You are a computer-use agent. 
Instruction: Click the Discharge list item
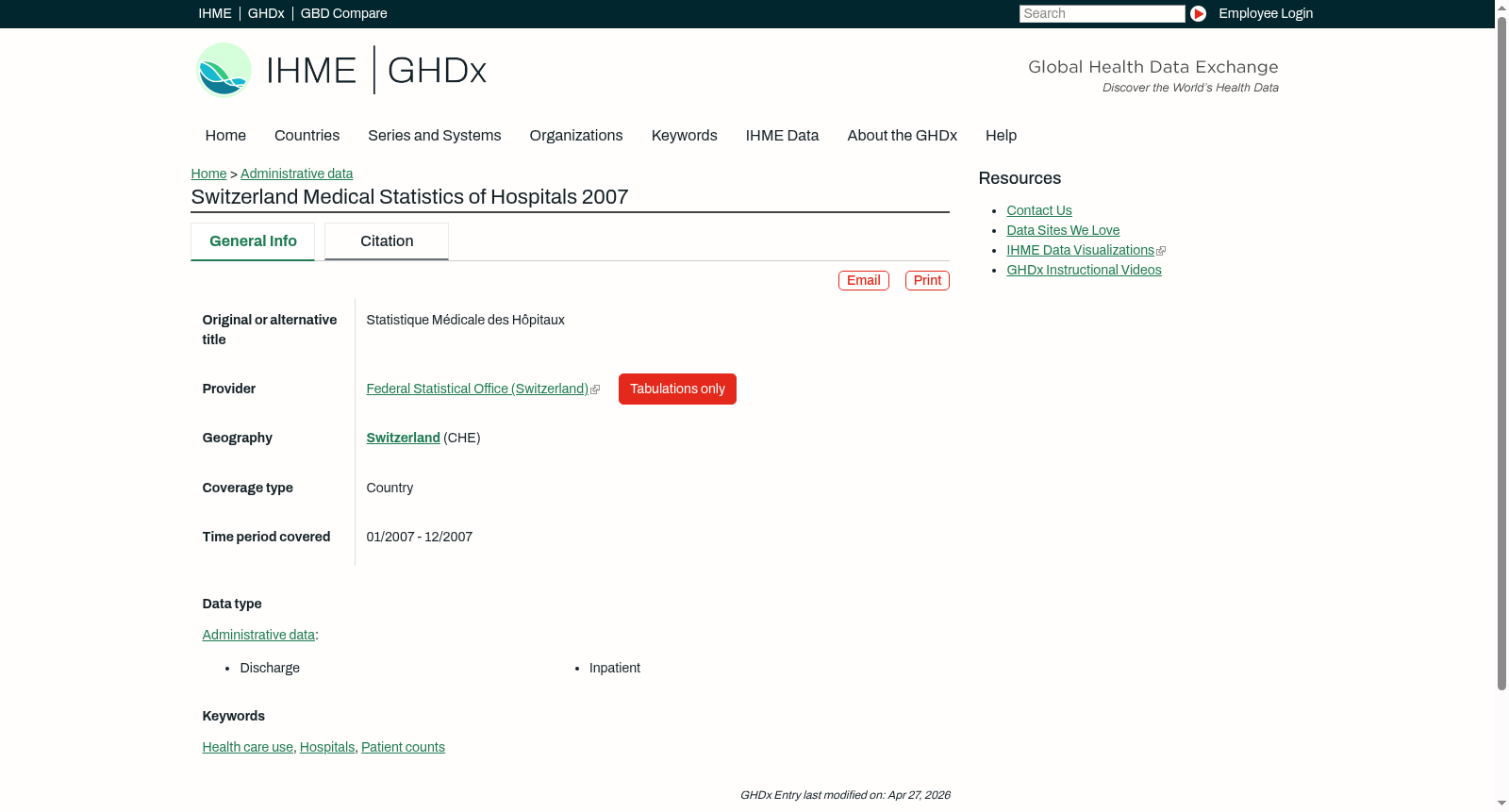pos(270,668)
